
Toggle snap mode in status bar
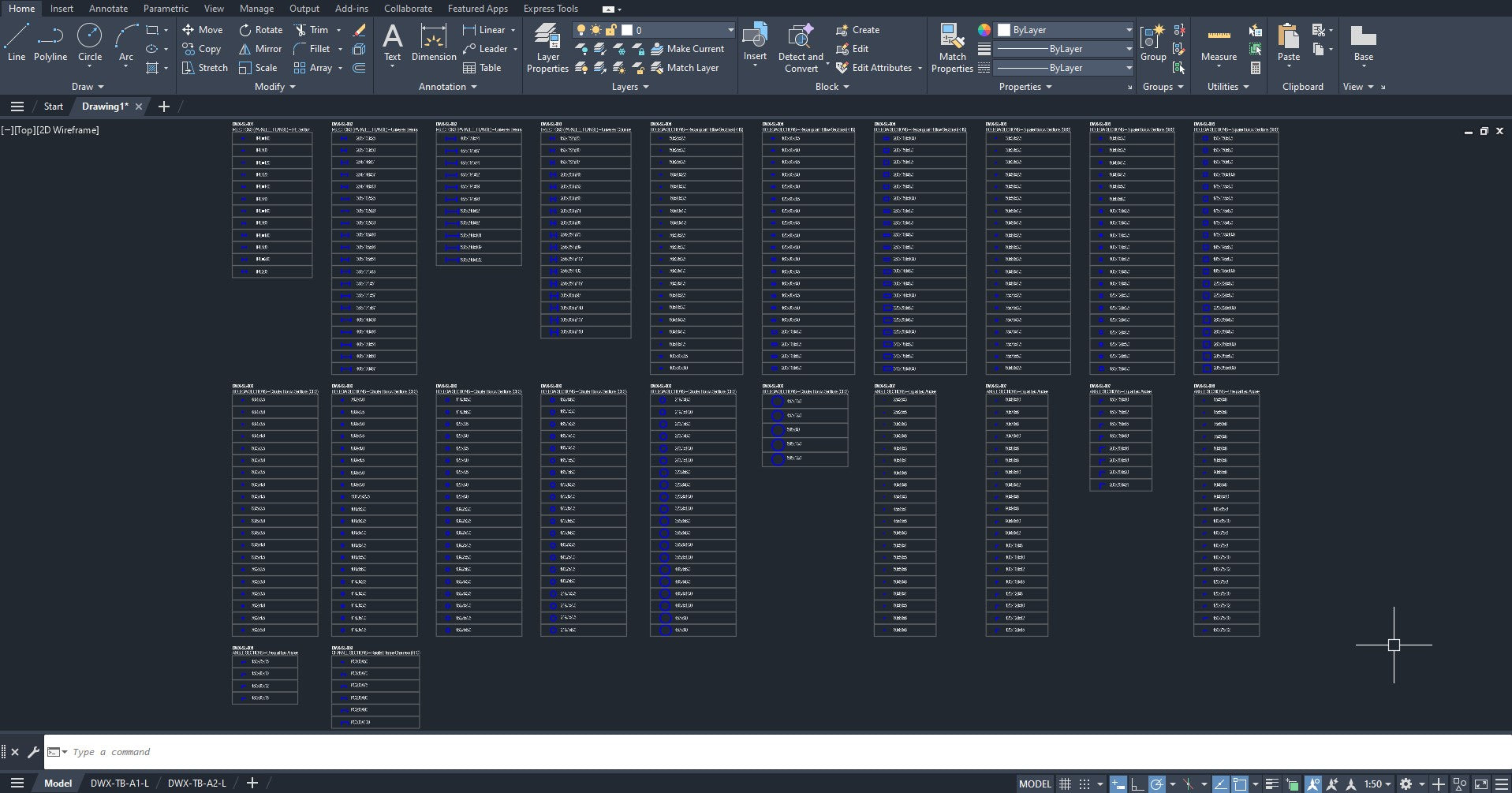(1085, 784)
